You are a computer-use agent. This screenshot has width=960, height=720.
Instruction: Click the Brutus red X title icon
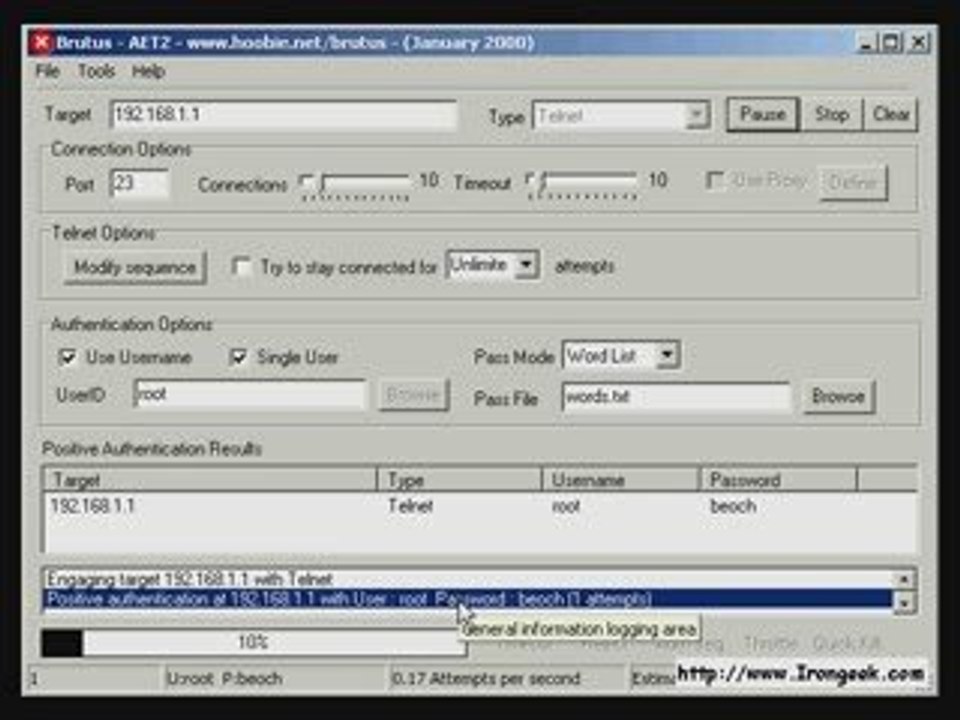click(x=41, y=43)
